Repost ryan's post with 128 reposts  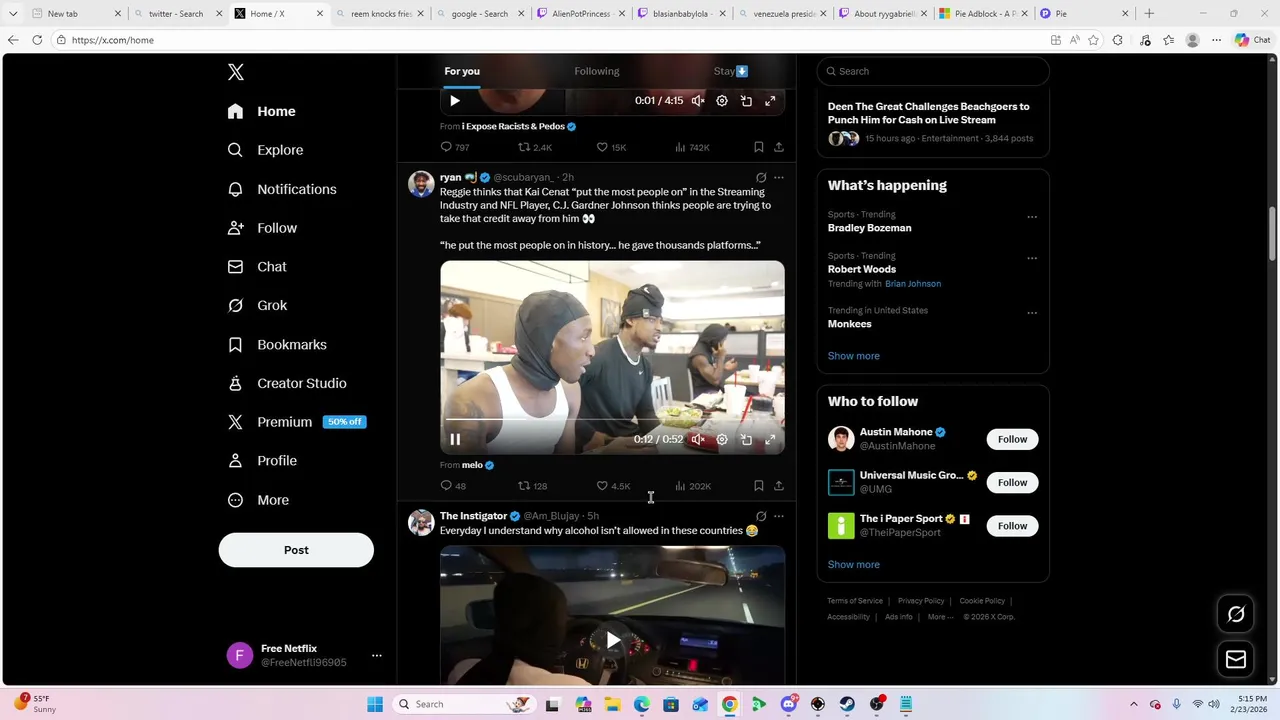click(x=532, y=486)
